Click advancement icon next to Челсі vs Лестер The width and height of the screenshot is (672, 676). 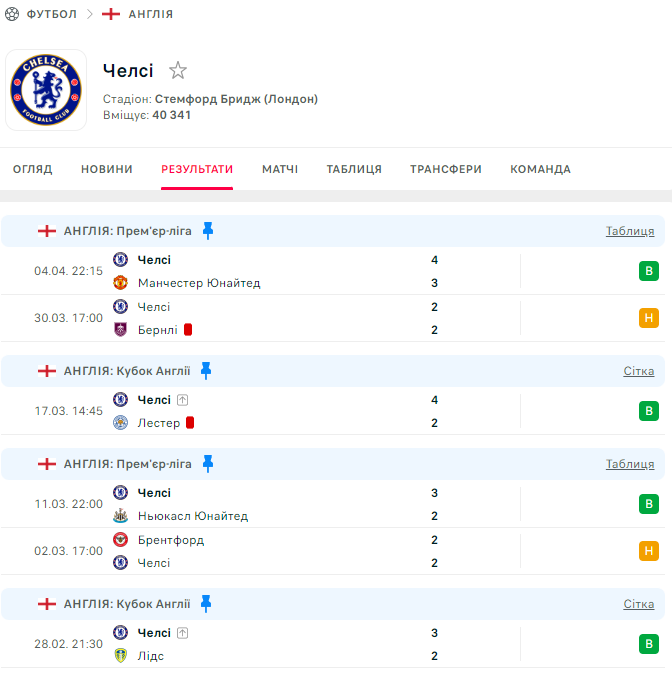tap(183, 400)
